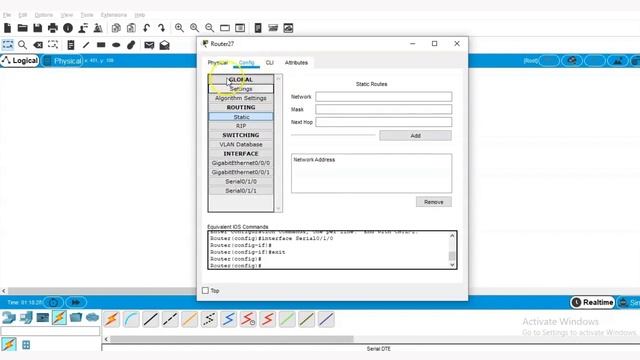Select the Draw Line tool

86,45
